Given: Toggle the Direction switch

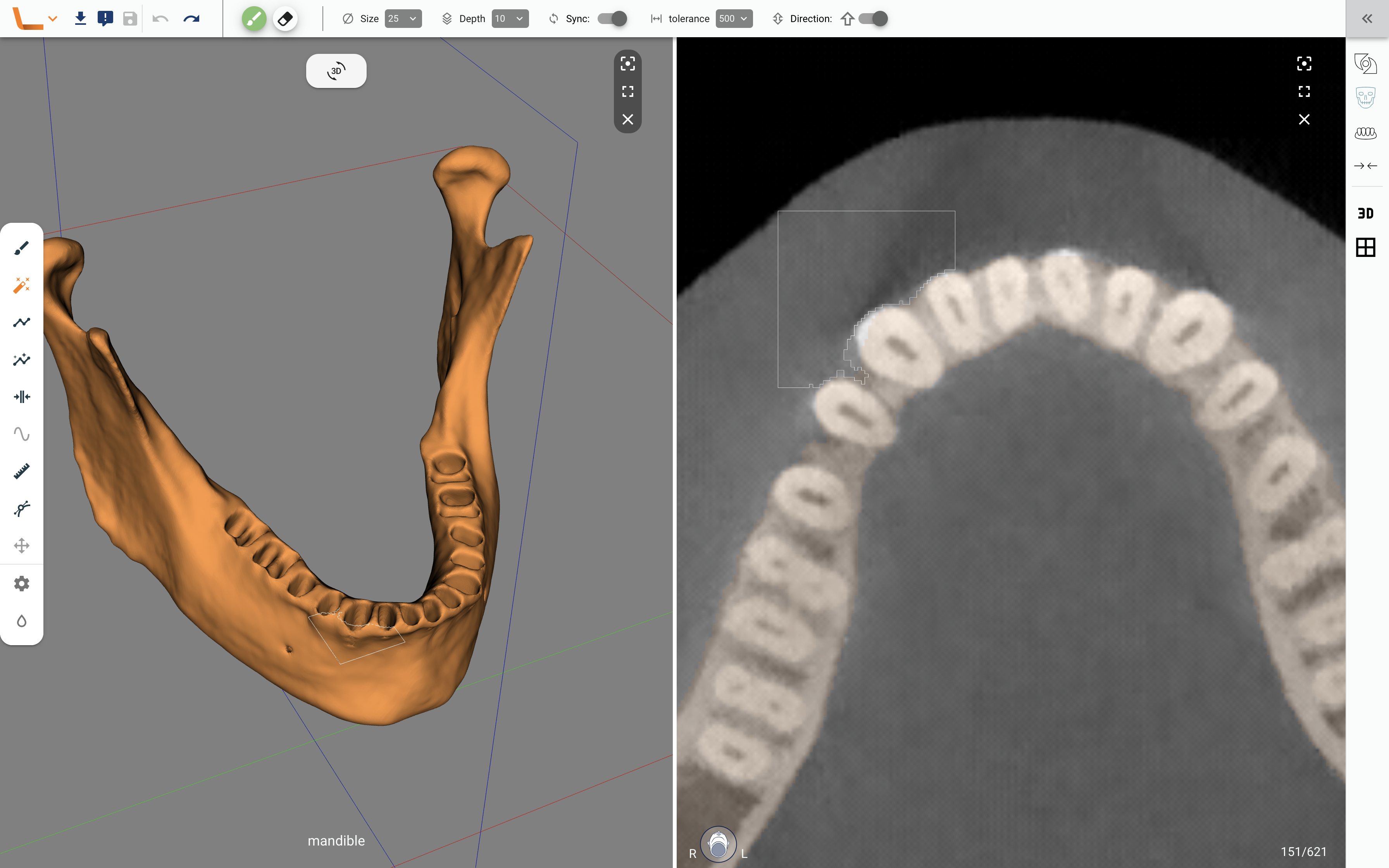Looking at the screenshot, I should tap(873, 19).
